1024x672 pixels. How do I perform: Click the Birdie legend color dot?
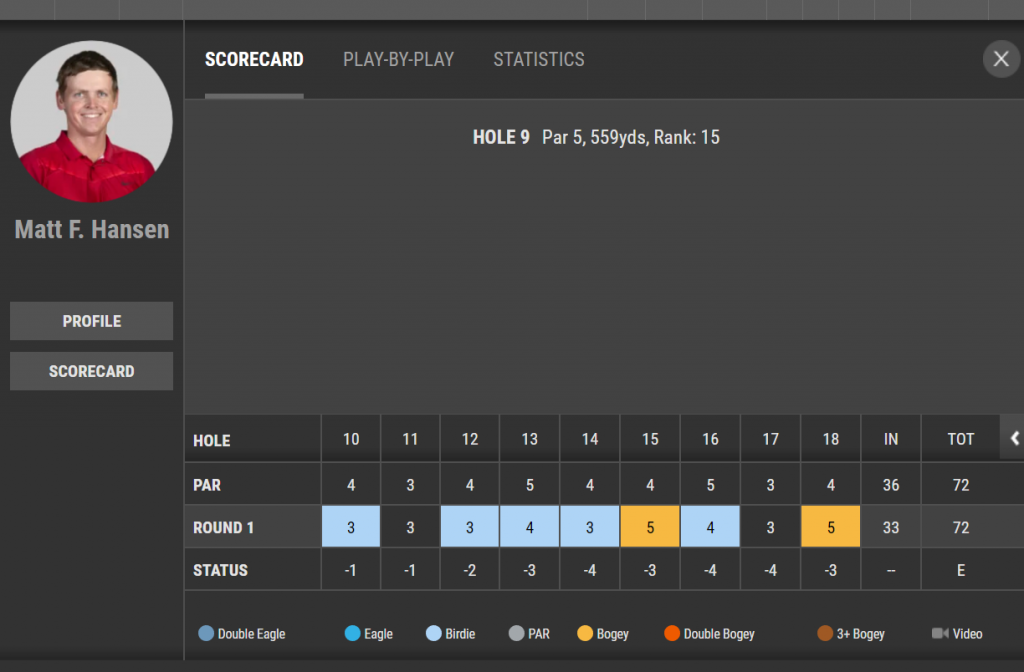pos(434,633)
